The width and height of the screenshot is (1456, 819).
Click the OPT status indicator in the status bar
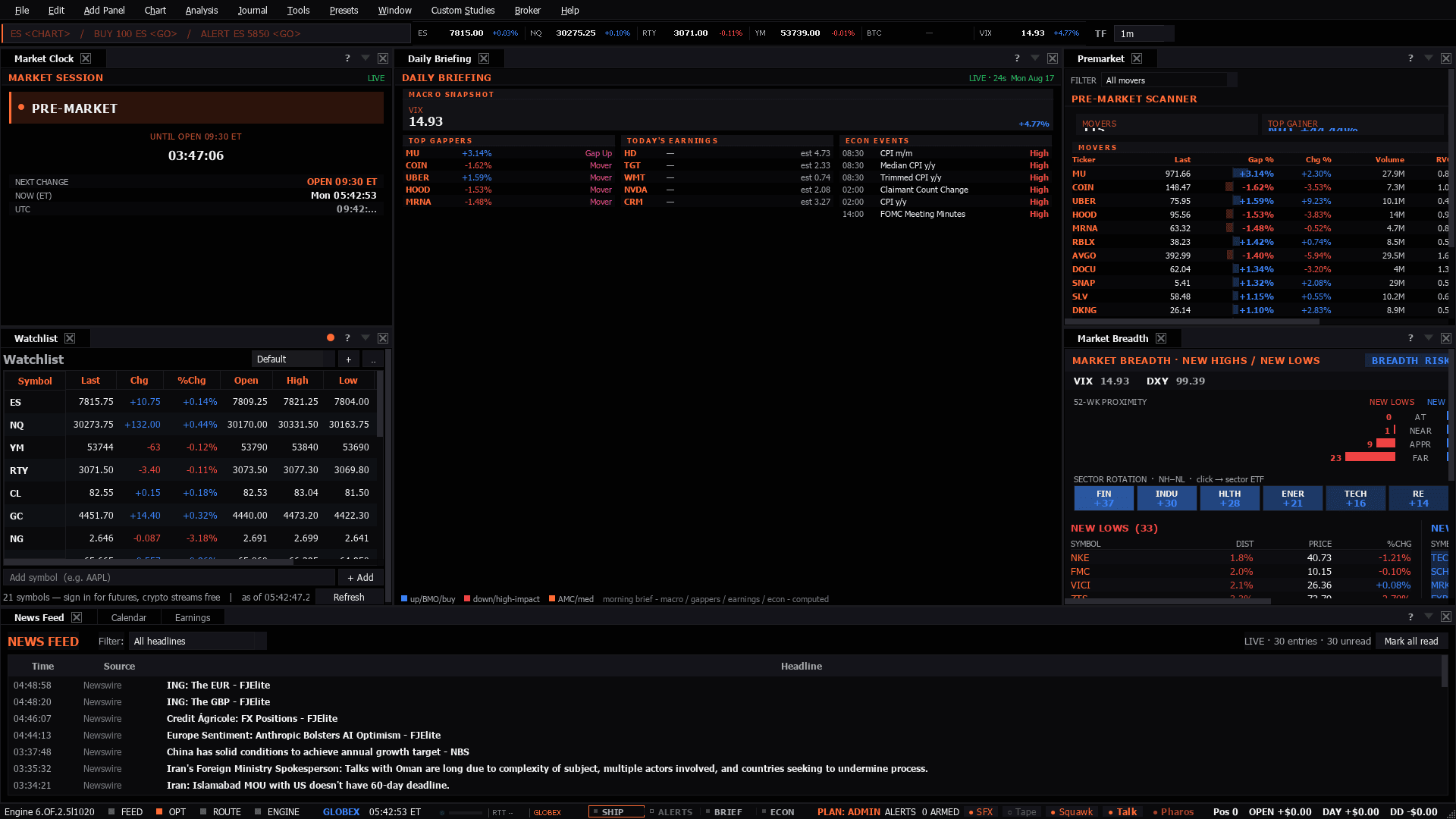[x=171, y=811]
